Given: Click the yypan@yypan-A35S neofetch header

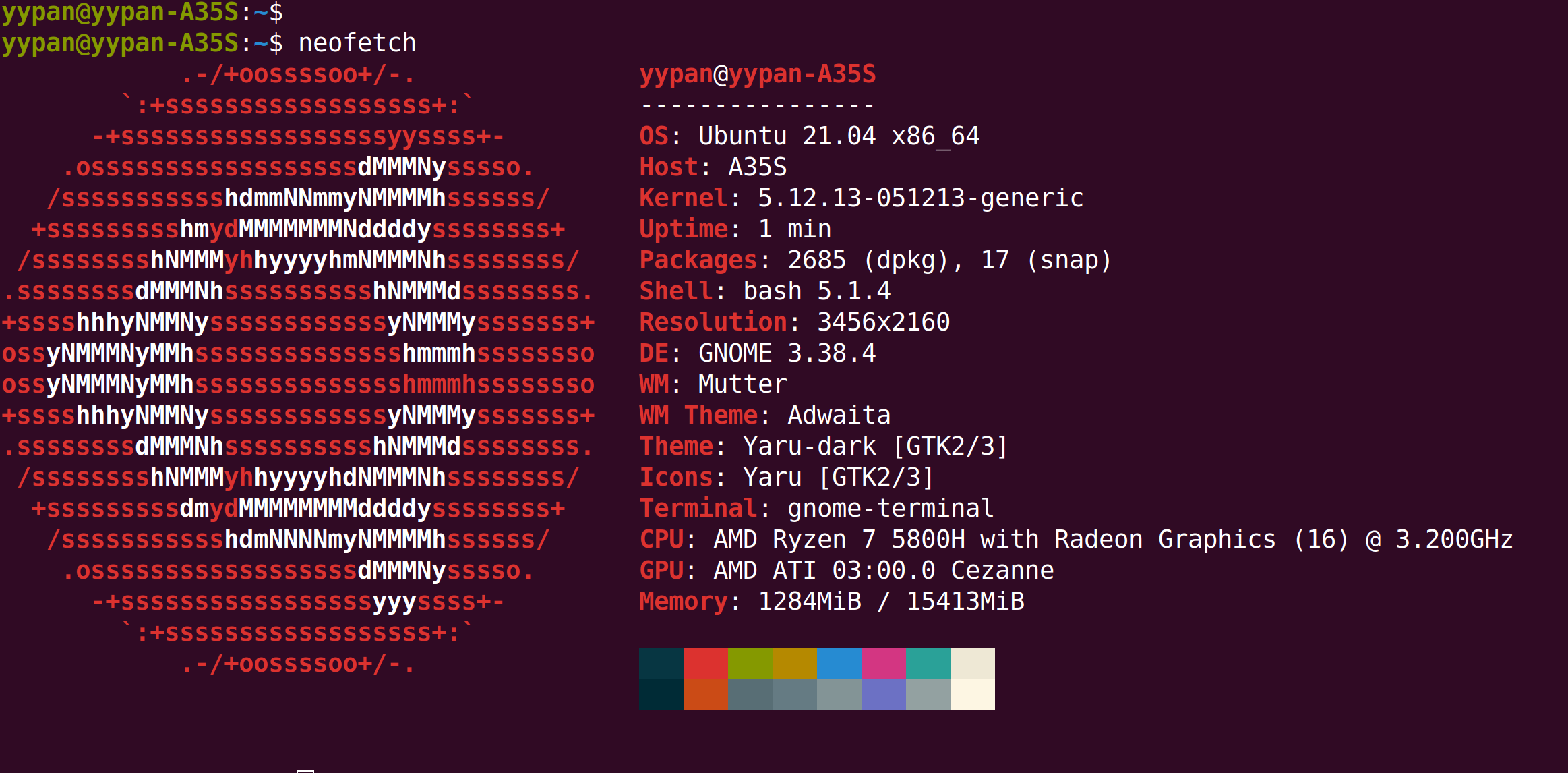Looking at the screenshot, I should coord(756,74).
